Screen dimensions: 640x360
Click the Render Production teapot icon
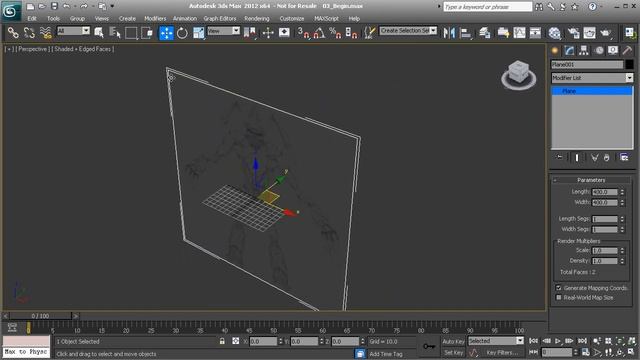[605, 32]
